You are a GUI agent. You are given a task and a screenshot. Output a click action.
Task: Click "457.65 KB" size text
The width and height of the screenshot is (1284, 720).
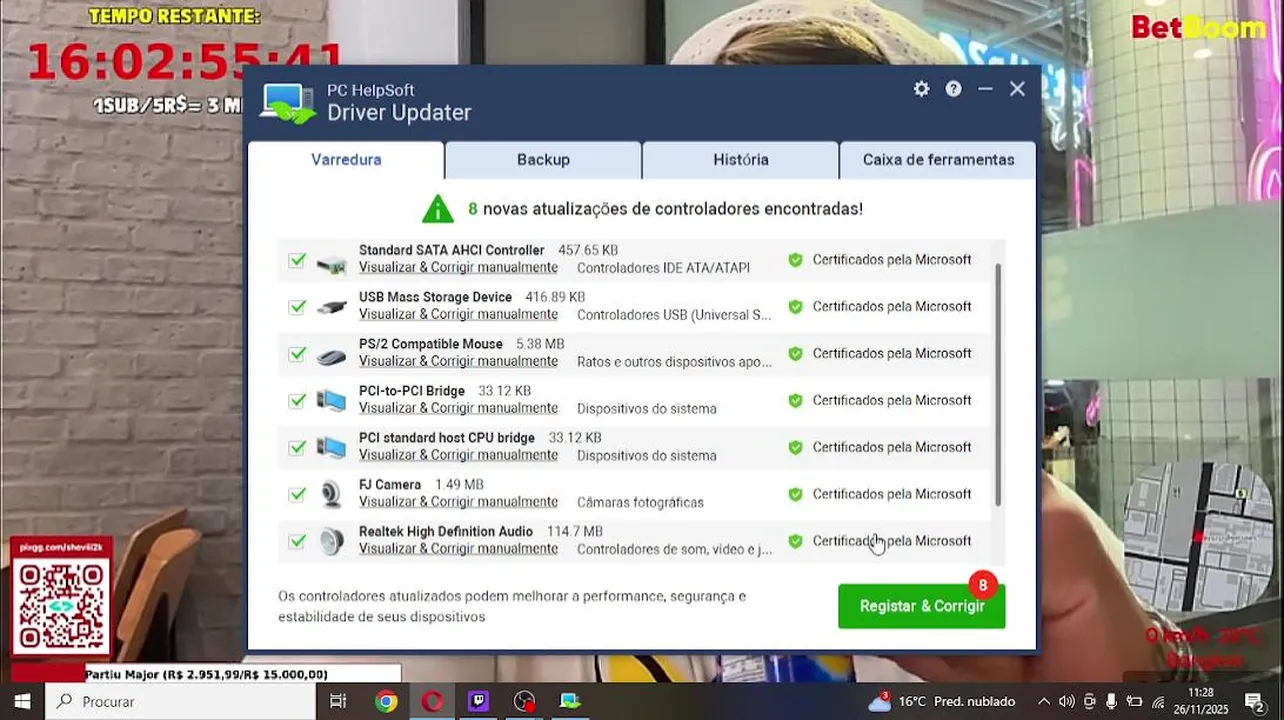pyautogui.click(x=588, y=251)
